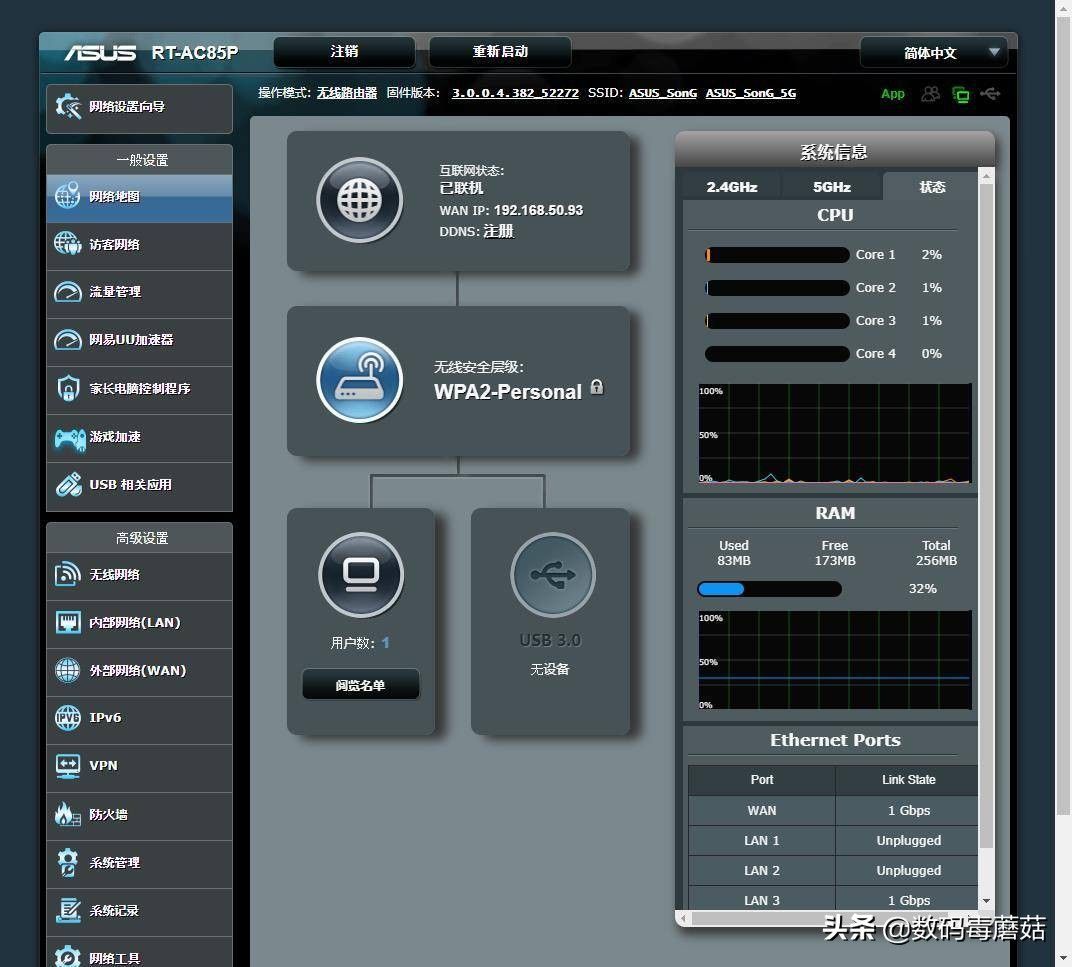Open 无线网络 wireless settings icon
The height and width of the screenshot is (967, 1072).
point(68,574)
